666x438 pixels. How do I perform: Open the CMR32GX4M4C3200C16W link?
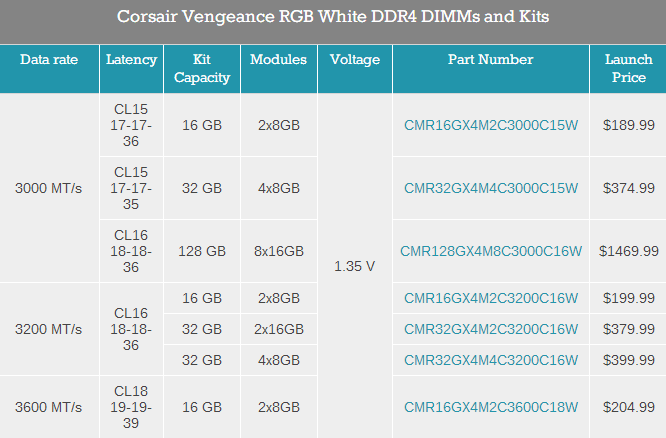(491, 360)
